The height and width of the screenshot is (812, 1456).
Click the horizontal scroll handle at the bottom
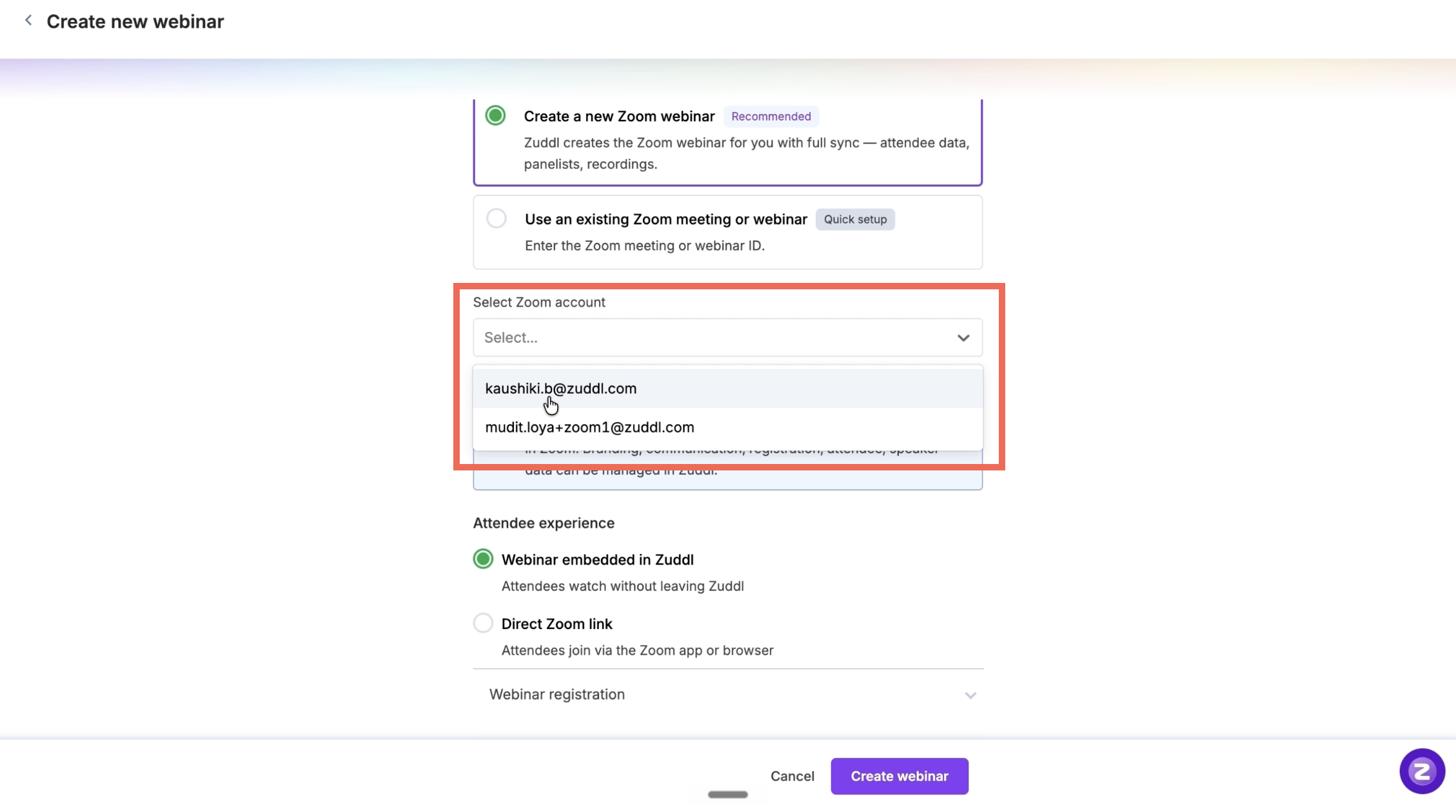(x=727, y=795)
